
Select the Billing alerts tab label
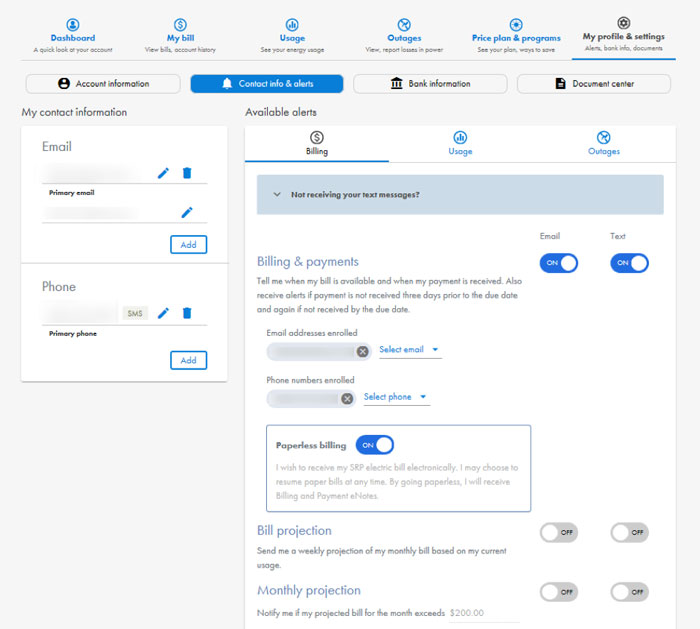(317, 151)
